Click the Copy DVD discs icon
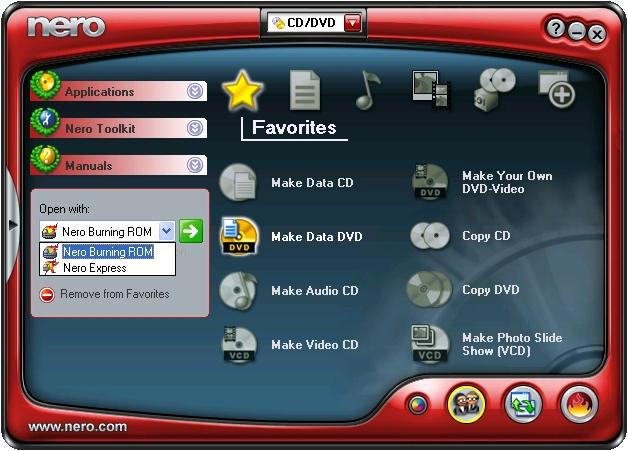This screenshot has height=451, width=628. pos(429,289)
